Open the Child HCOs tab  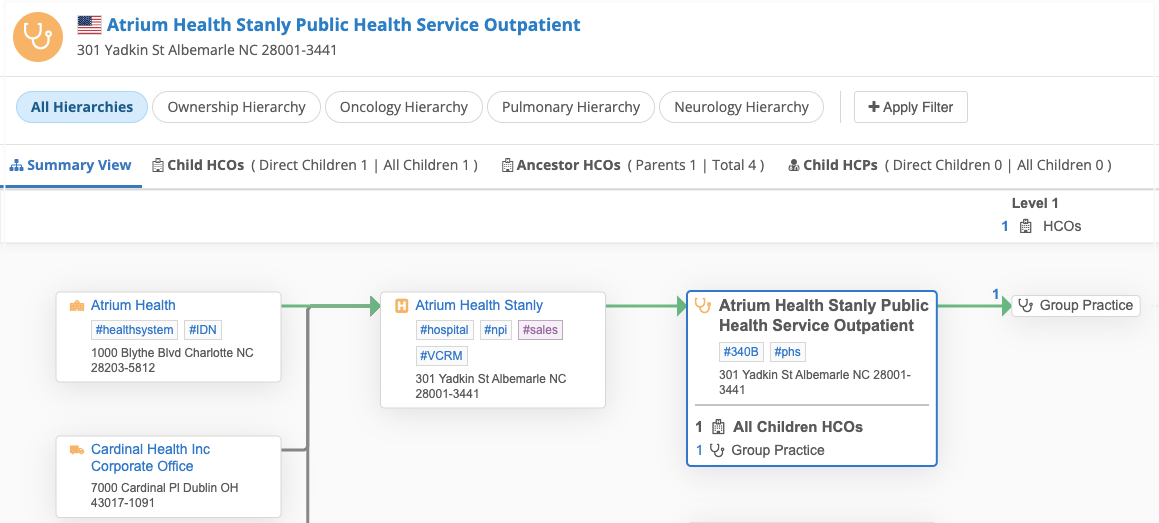click(205, 165)
